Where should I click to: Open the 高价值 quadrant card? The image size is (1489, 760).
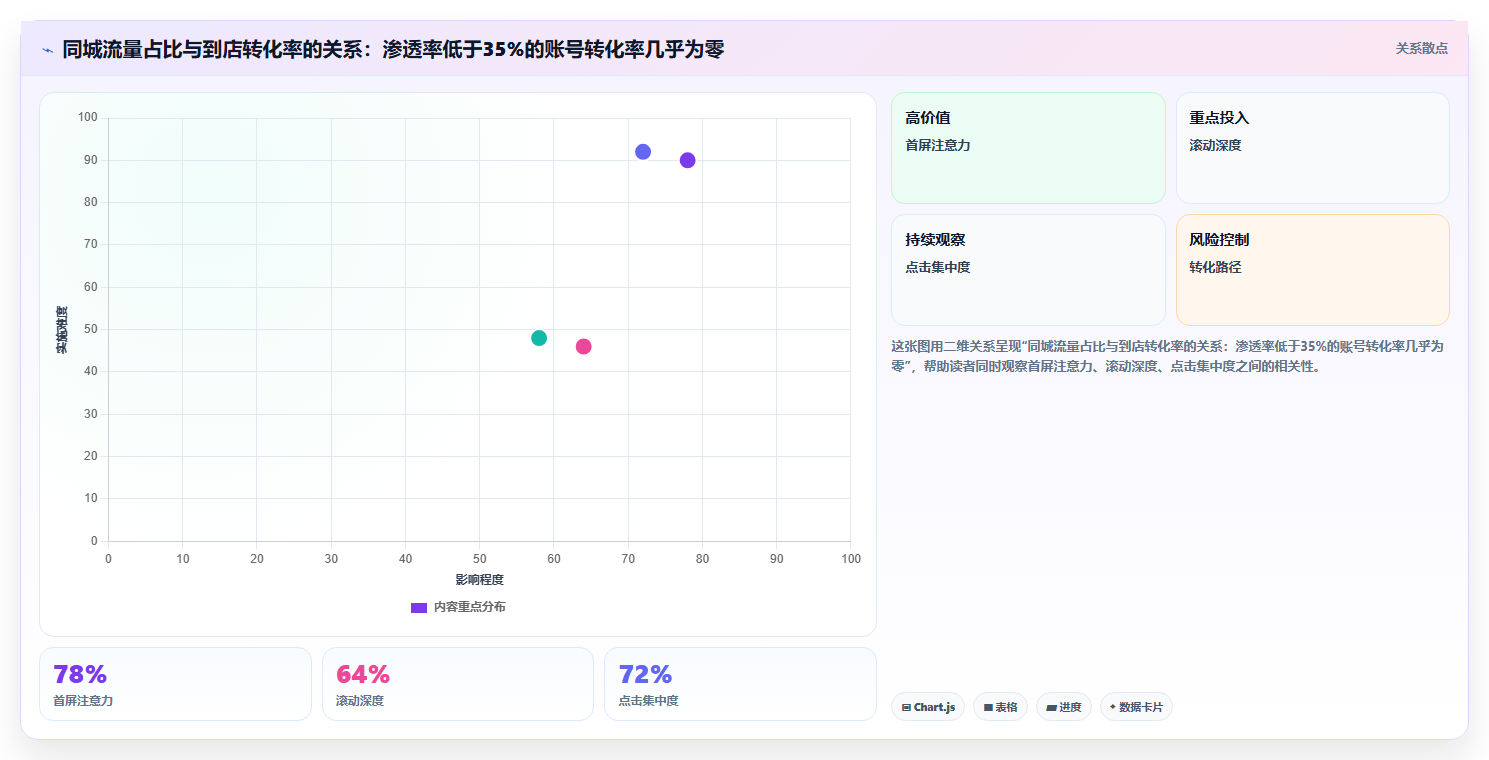1028,148
